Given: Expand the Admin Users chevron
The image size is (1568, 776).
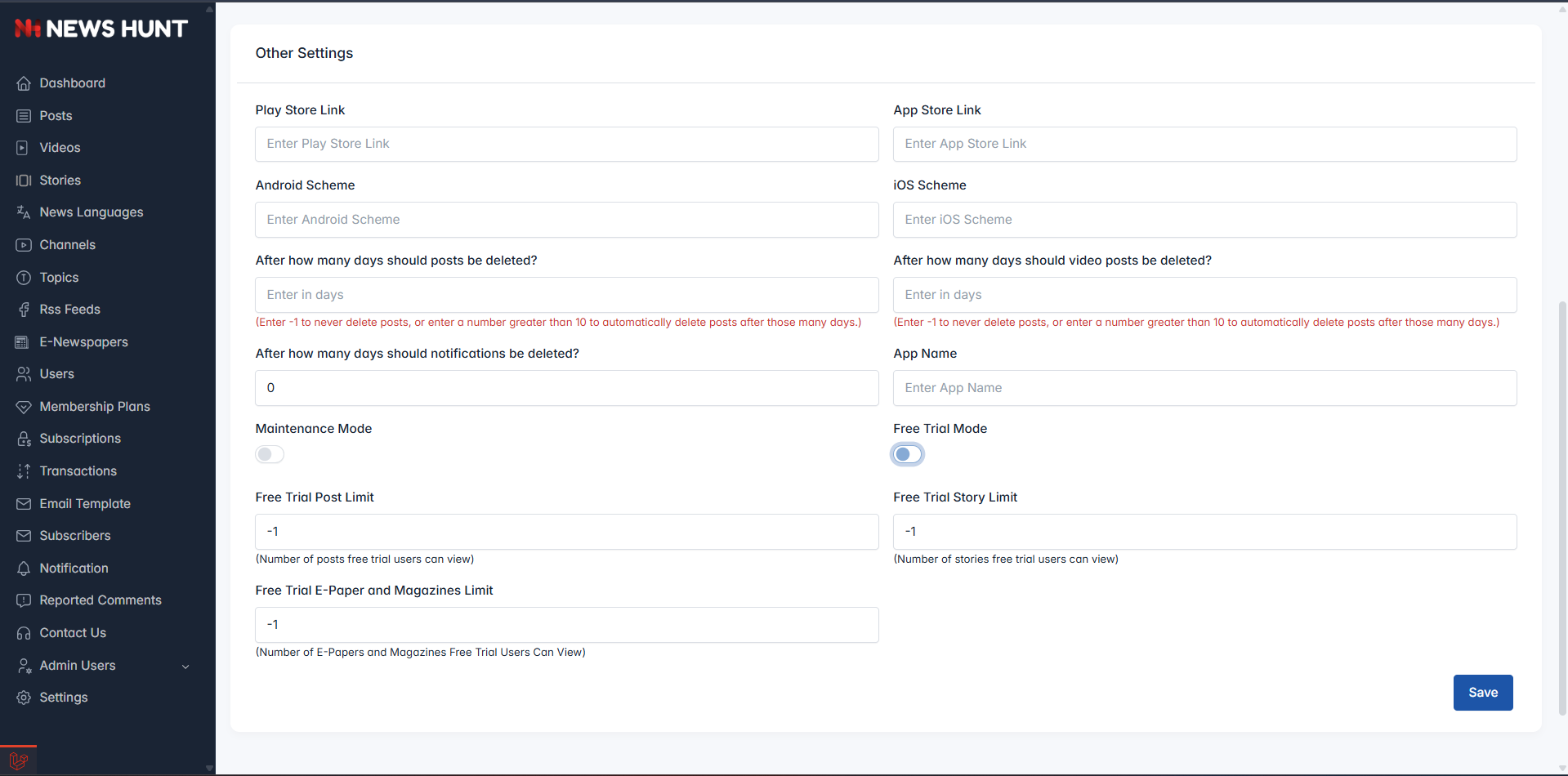Looking at the screenshot, I should 185,667.
